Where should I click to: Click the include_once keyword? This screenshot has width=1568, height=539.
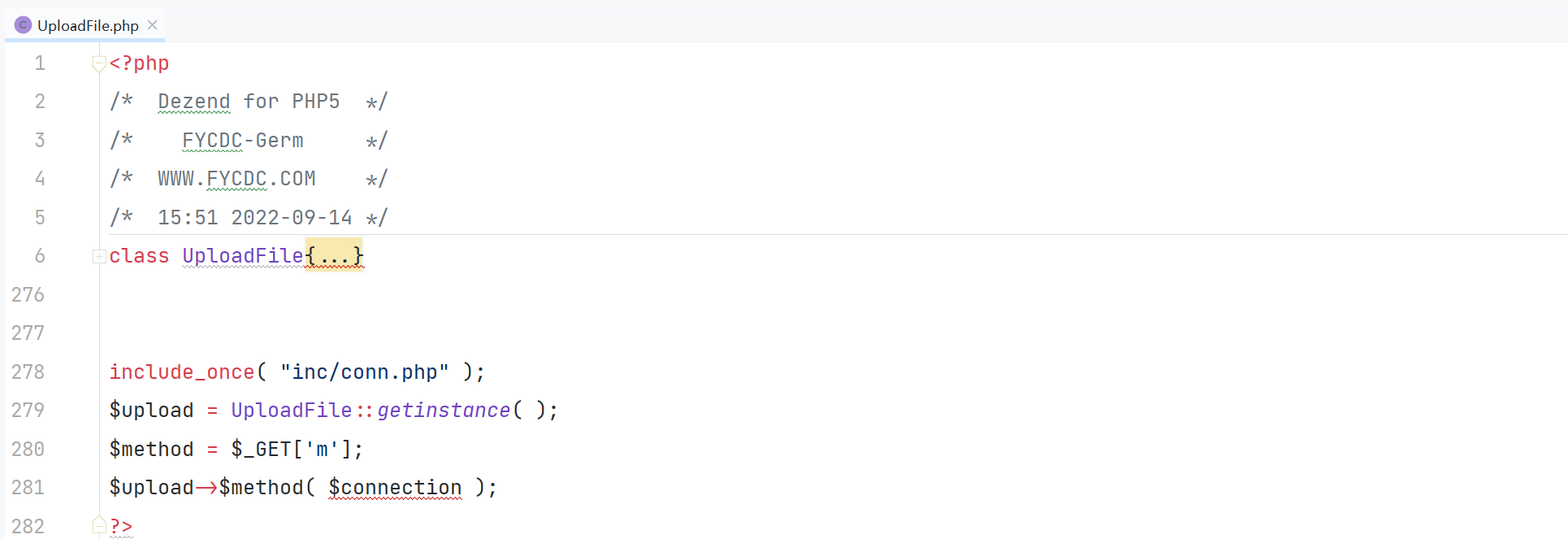182,372
